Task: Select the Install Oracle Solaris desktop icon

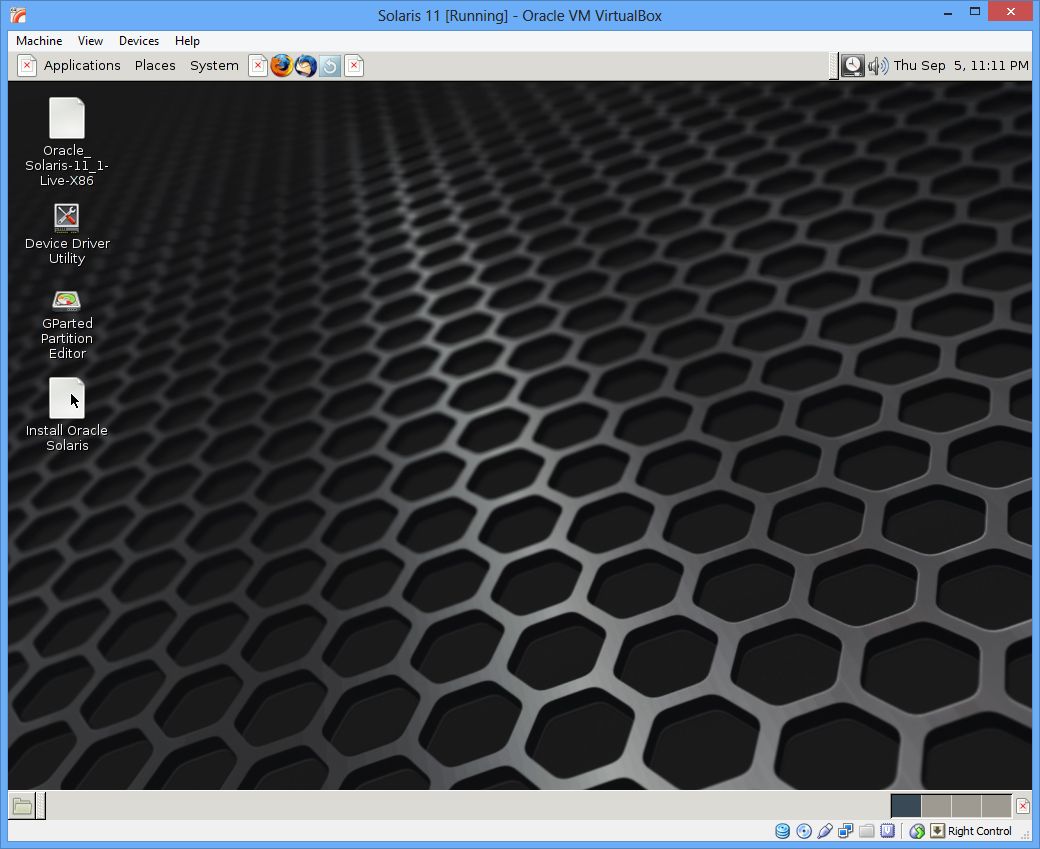Action: pos(67,415)
